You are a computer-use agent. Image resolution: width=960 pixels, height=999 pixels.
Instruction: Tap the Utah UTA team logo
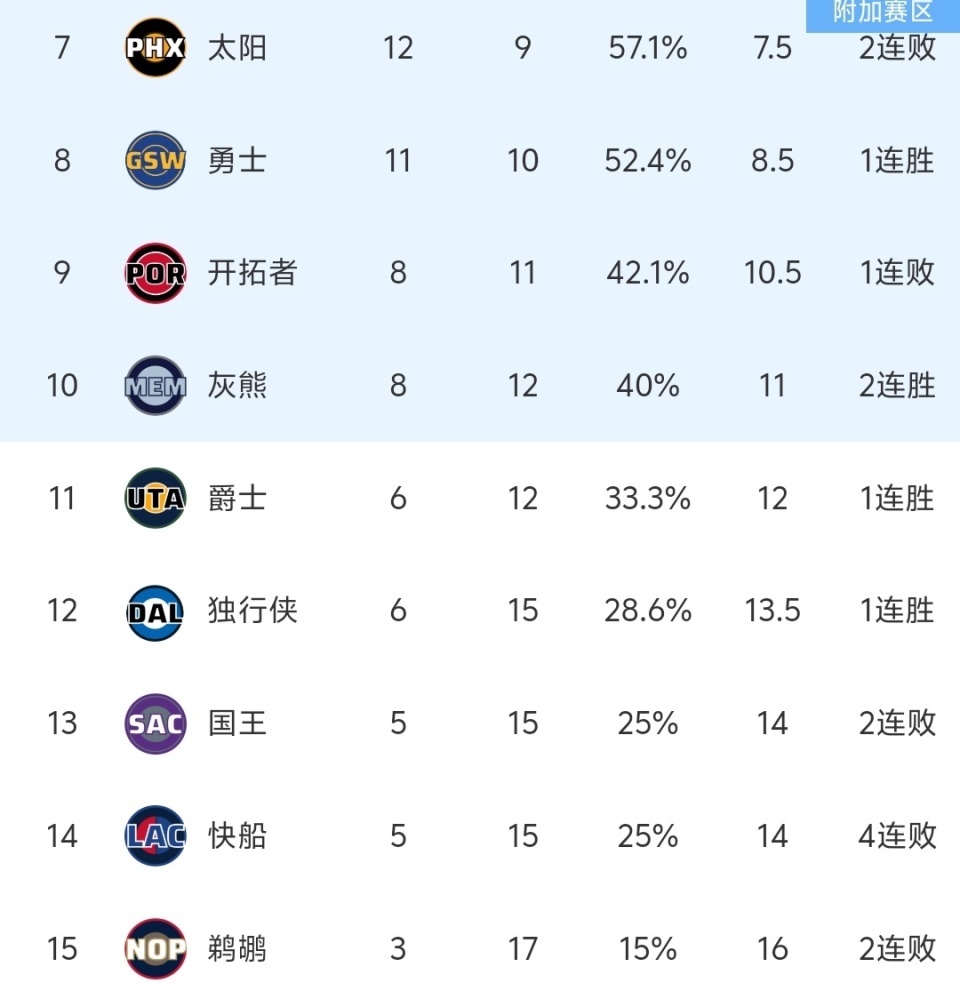click(155, 498)
